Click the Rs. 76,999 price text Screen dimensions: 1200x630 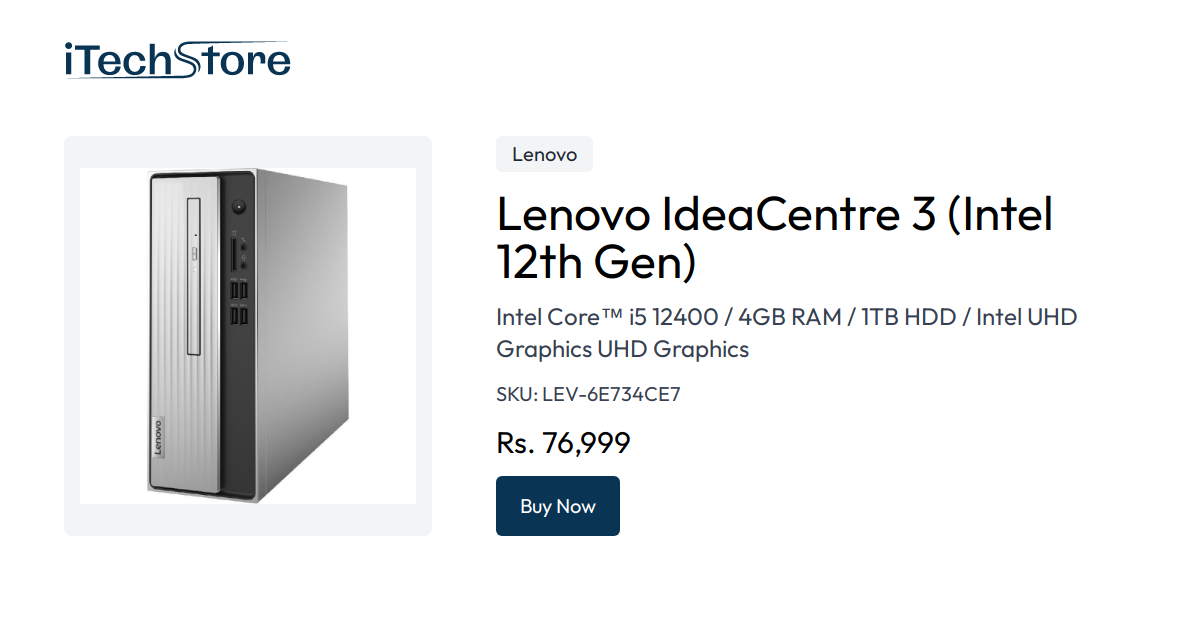click(563, 442)
